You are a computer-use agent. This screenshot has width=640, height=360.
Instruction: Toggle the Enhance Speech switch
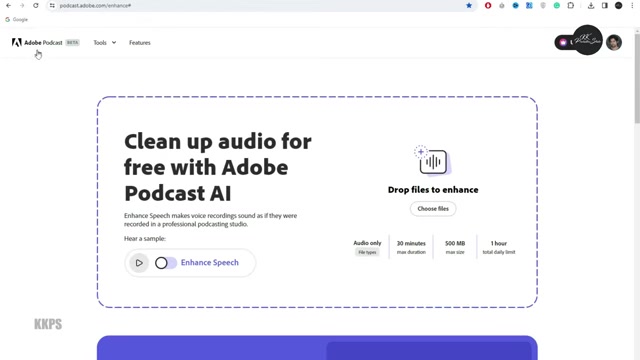(166, 263)
